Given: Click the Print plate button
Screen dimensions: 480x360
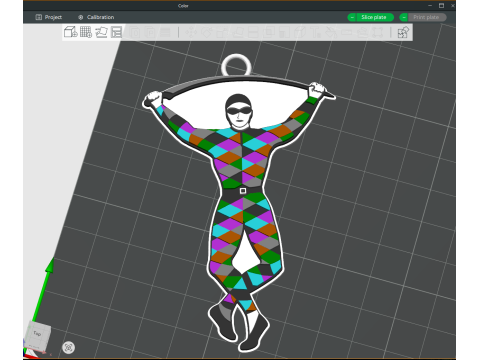Looking at the screenshot, I should [426, 17].
